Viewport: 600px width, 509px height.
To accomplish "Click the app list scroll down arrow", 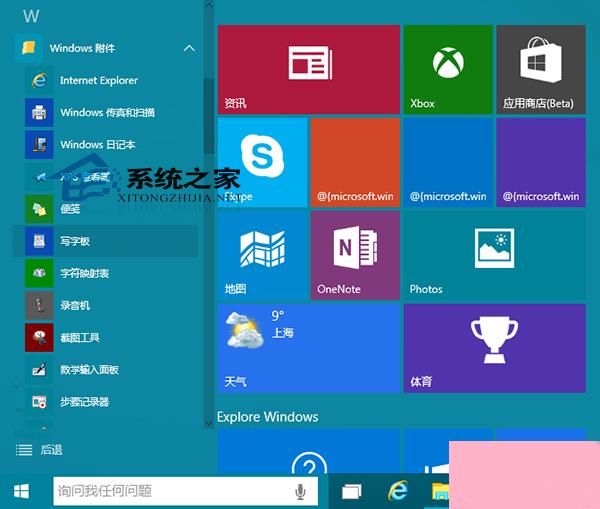I will coord(209,423).
